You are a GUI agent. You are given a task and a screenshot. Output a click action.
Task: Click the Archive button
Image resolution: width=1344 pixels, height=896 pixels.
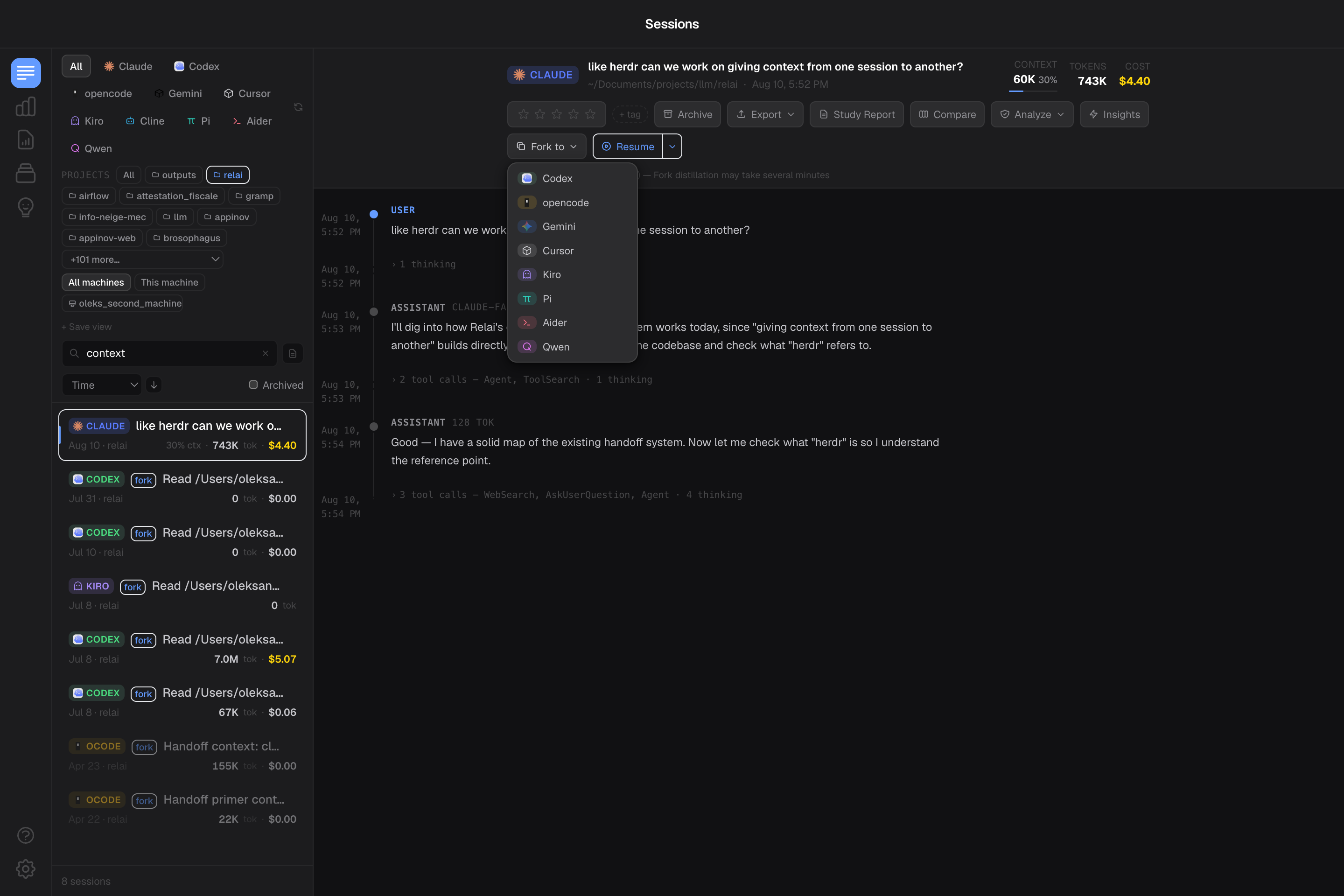(687, 114)
